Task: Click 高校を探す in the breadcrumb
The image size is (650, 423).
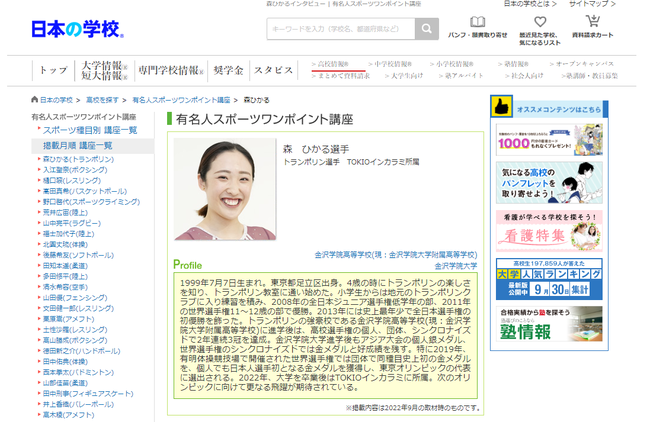Action: click(103, 100)
